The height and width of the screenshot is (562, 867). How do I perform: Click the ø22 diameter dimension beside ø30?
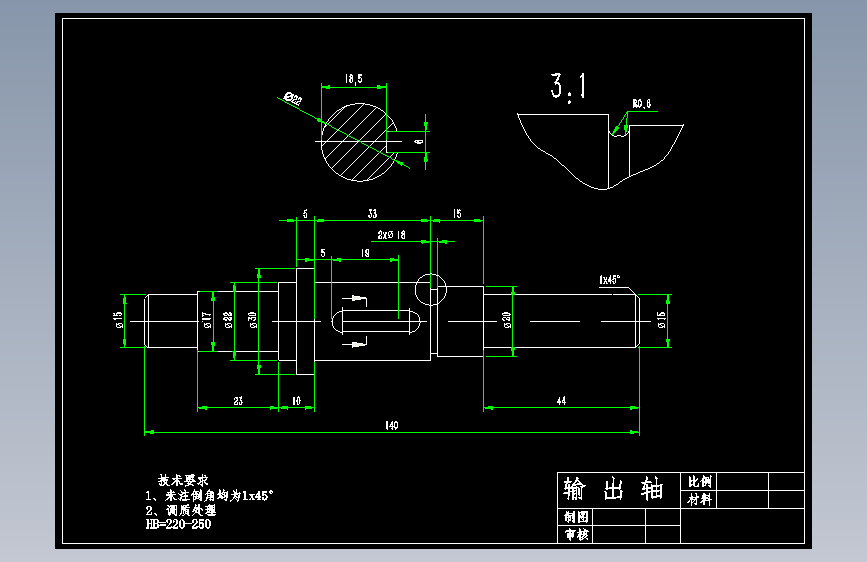(x=228, y=320)
